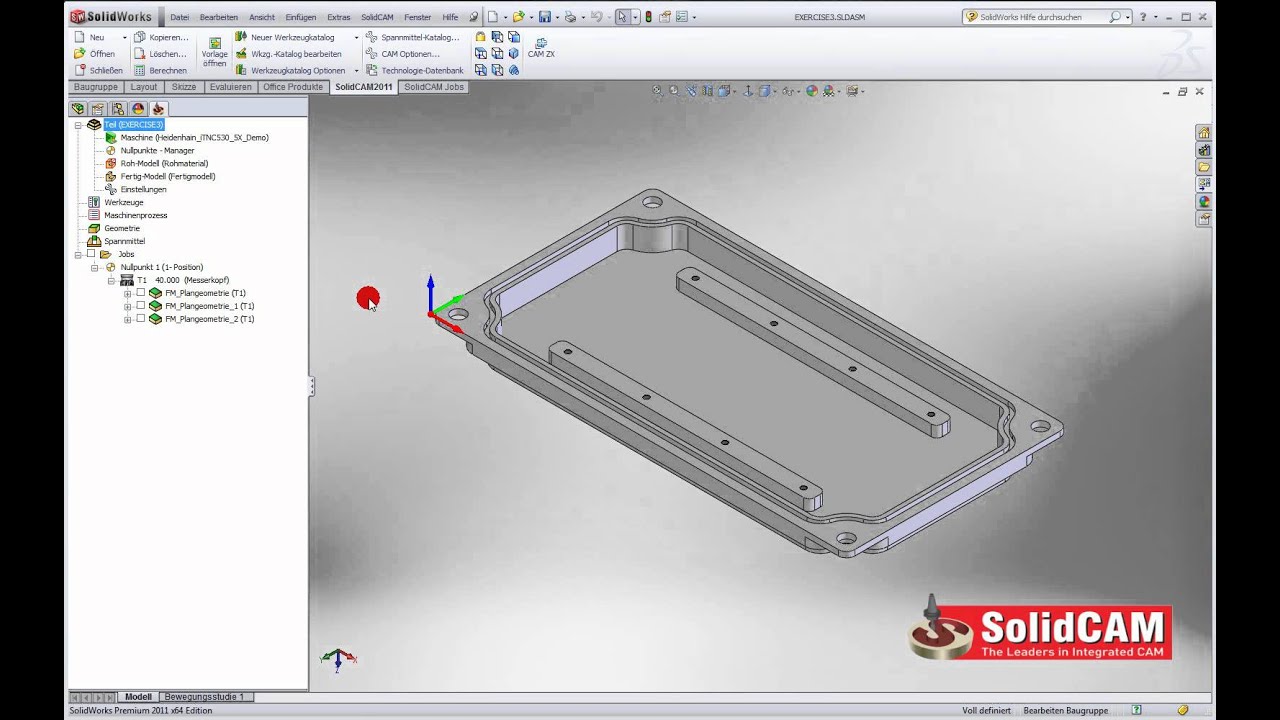Switch to the Skizze tab
This screenshot has width=1280, height=720.
click(x=184, y=87)
